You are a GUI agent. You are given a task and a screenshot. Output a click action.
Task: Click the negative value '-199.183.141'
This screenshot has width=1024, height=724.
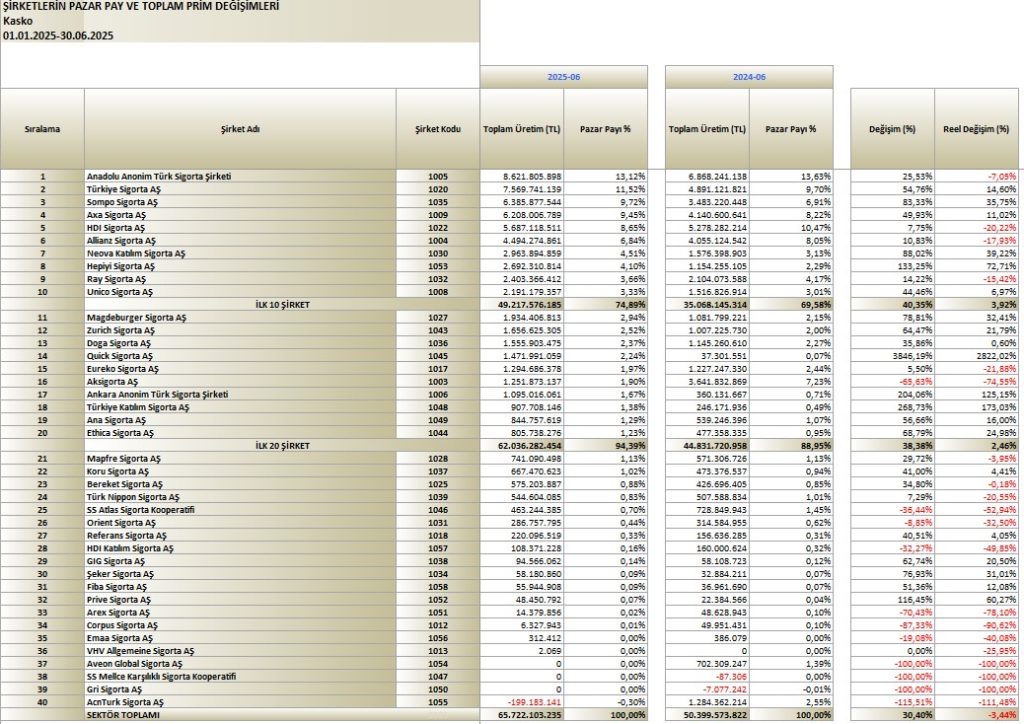(x=534, y=702)
